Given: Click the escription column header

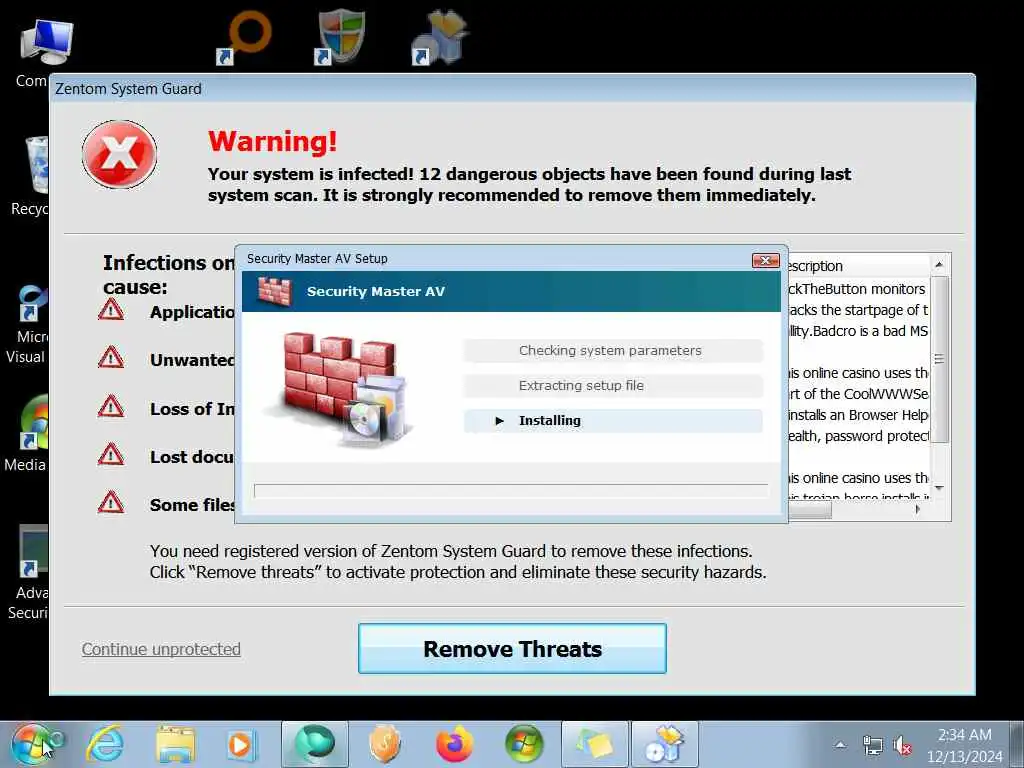Looking at the screenshot, I should (858, 266).
